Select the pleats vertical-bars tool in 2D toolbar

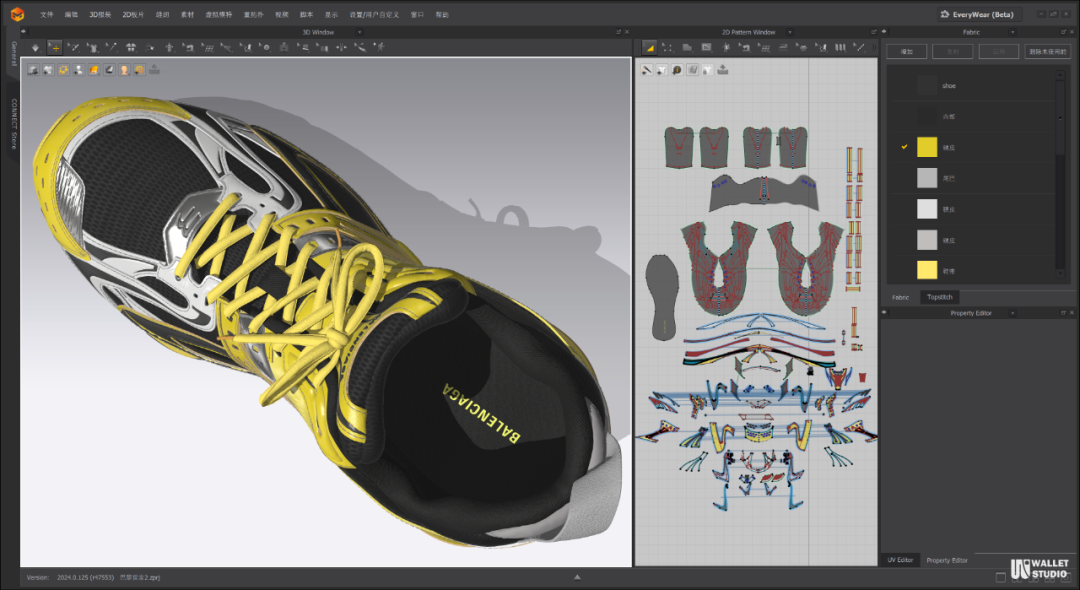click(x=840, y=48)
